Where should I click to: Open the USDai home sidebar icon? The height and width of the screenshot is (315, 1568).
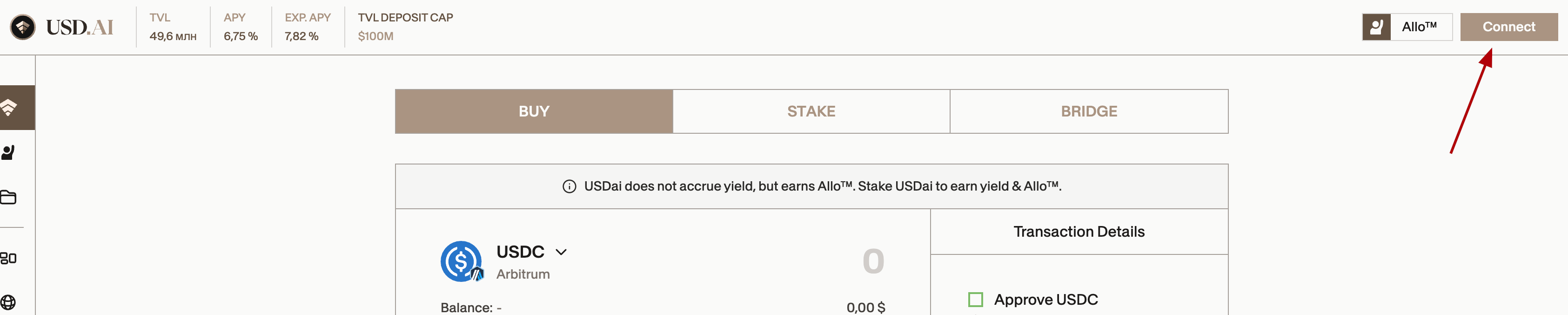tap(8, 108)
